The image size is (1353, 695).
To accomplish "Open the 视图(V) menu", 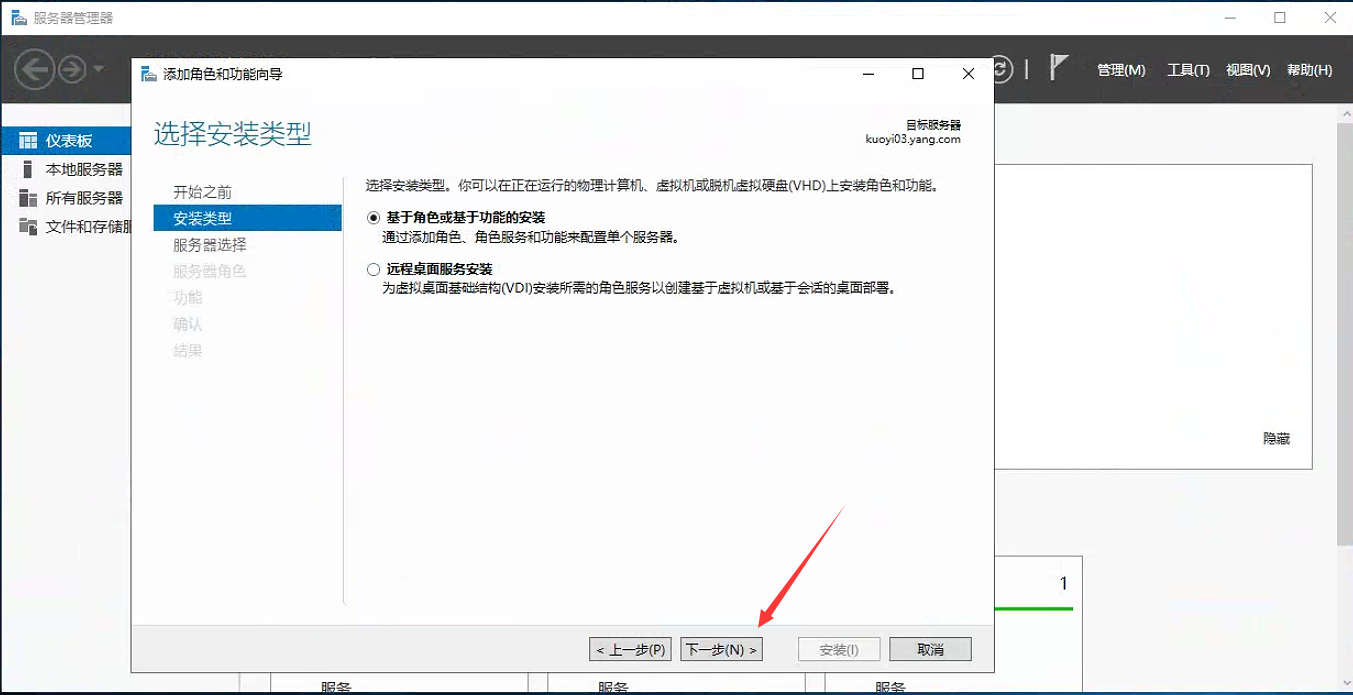I will tap(1248, 70).
